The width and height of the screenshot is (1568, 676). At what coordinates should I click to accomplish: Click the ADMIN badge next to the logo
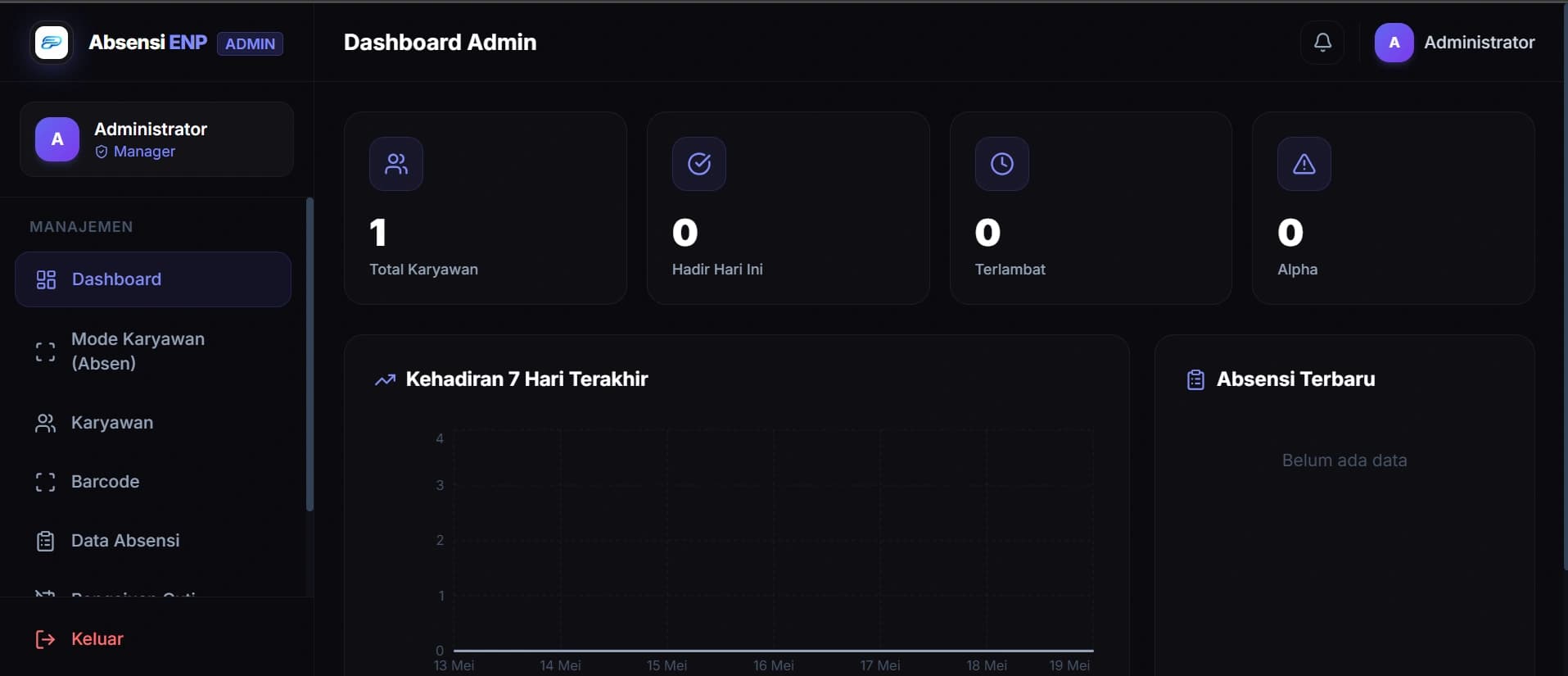(x=250, y=43)
